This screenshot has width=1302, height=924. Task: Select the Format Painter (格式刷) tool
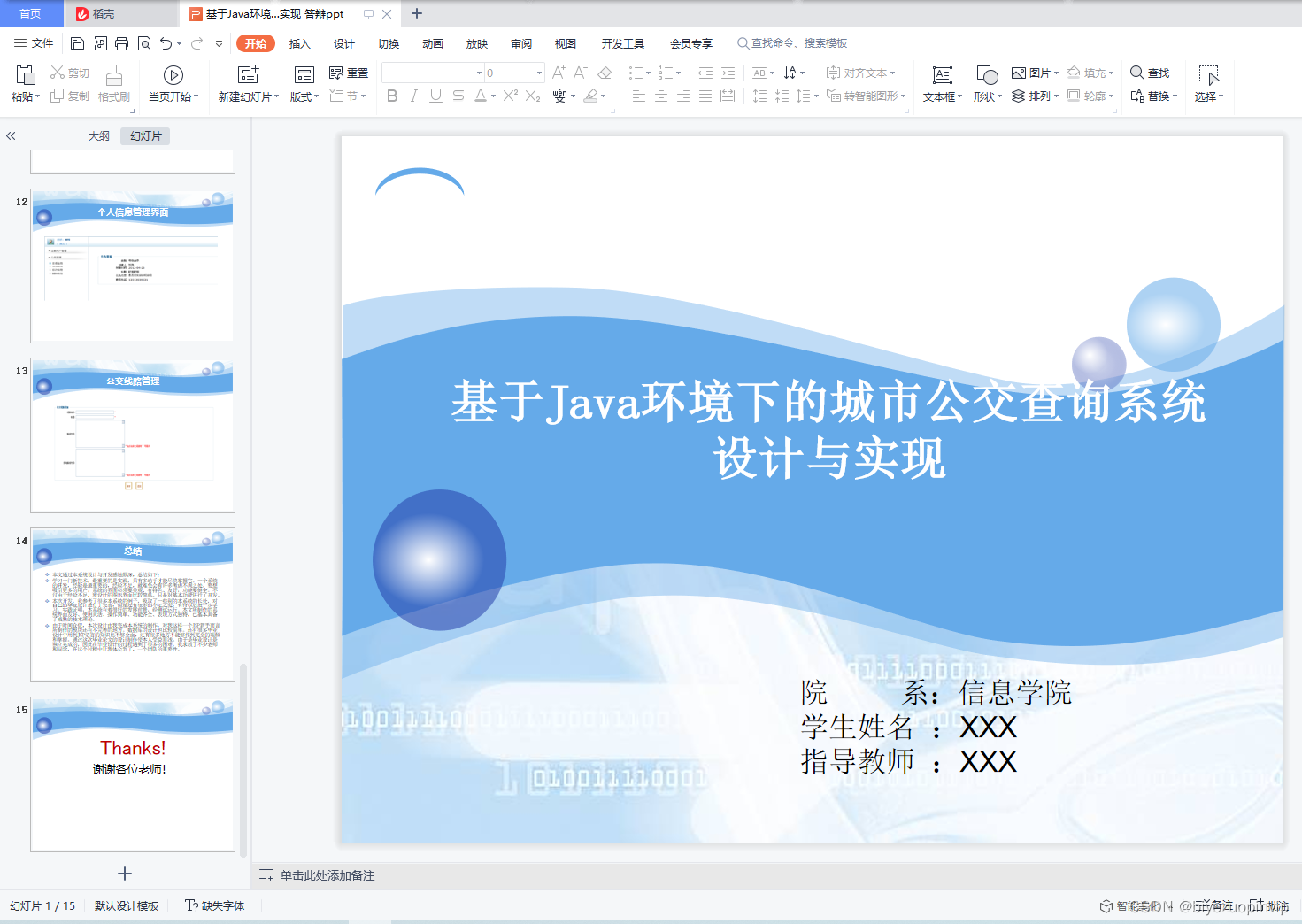(113, 84)
